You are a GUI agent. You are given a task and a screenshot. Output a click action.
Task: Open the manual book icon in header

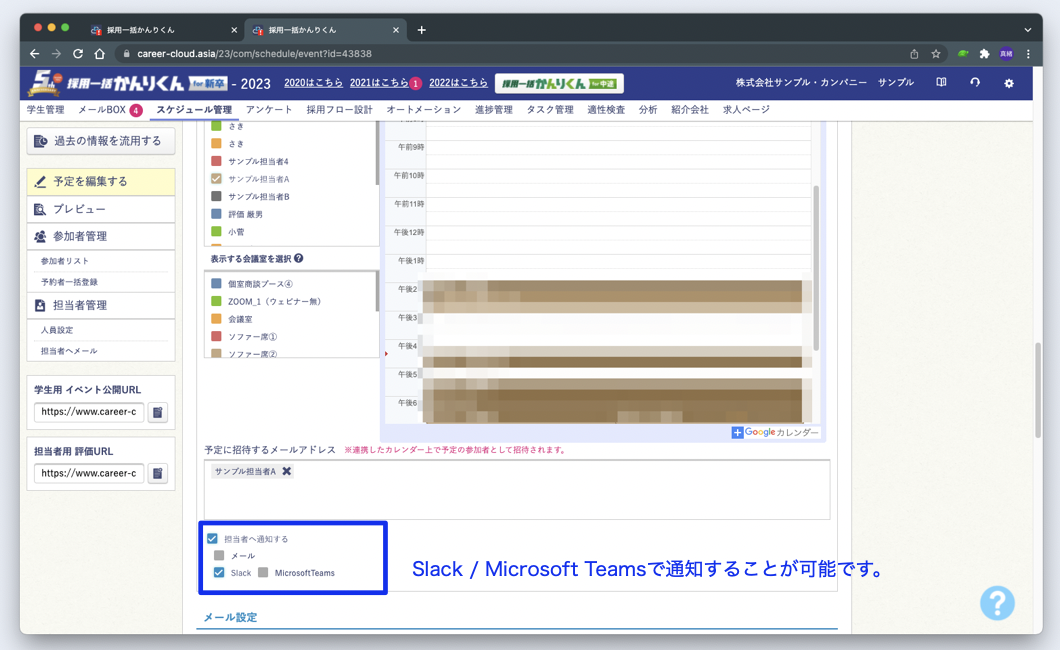[941, 83]
